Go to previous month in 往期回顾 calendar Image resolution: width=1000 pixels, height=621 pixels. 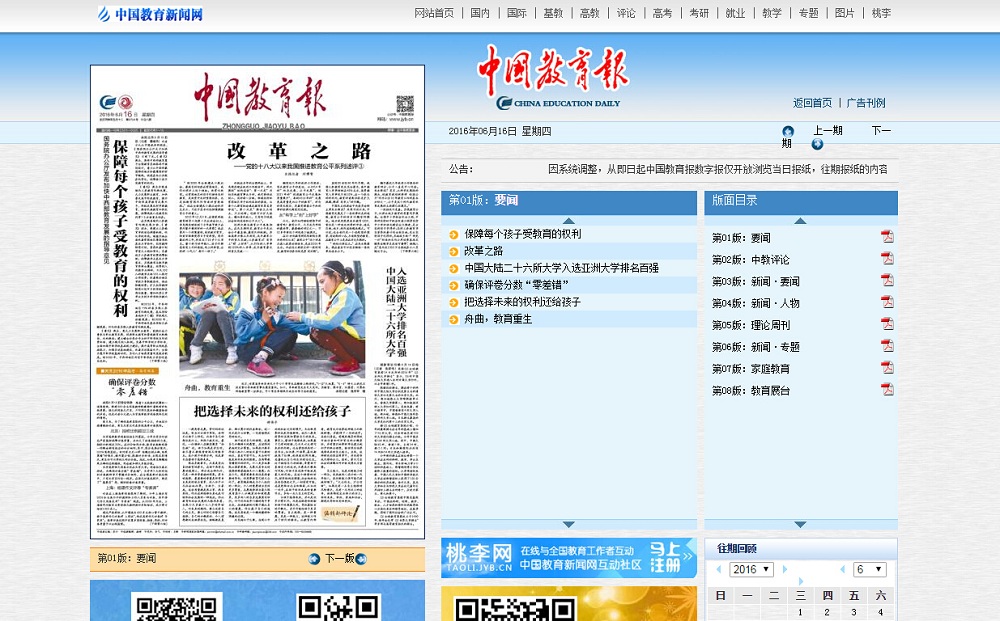pos(842,569)
